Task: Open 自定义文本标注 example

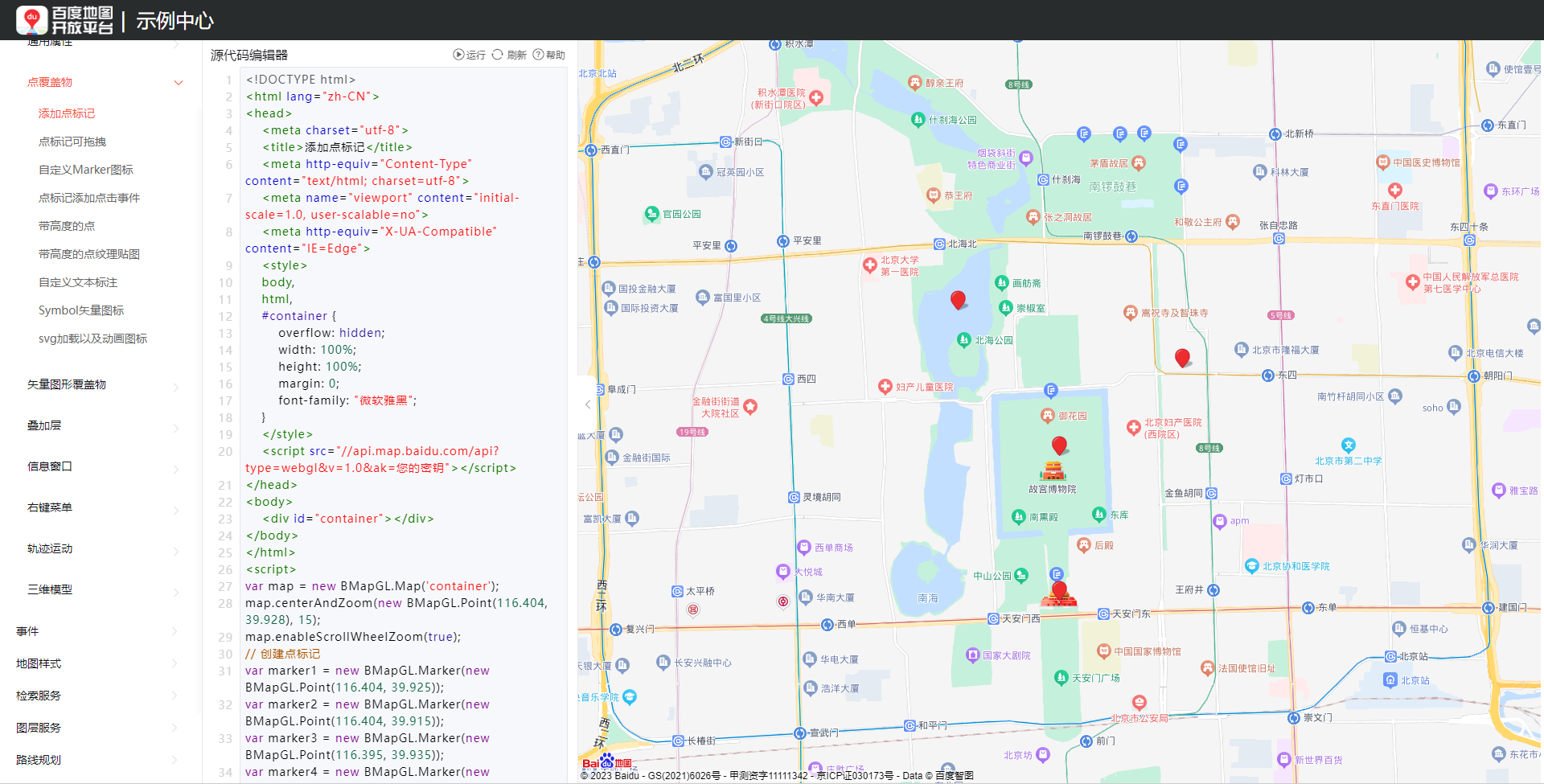Action: [x=78, y=282]
